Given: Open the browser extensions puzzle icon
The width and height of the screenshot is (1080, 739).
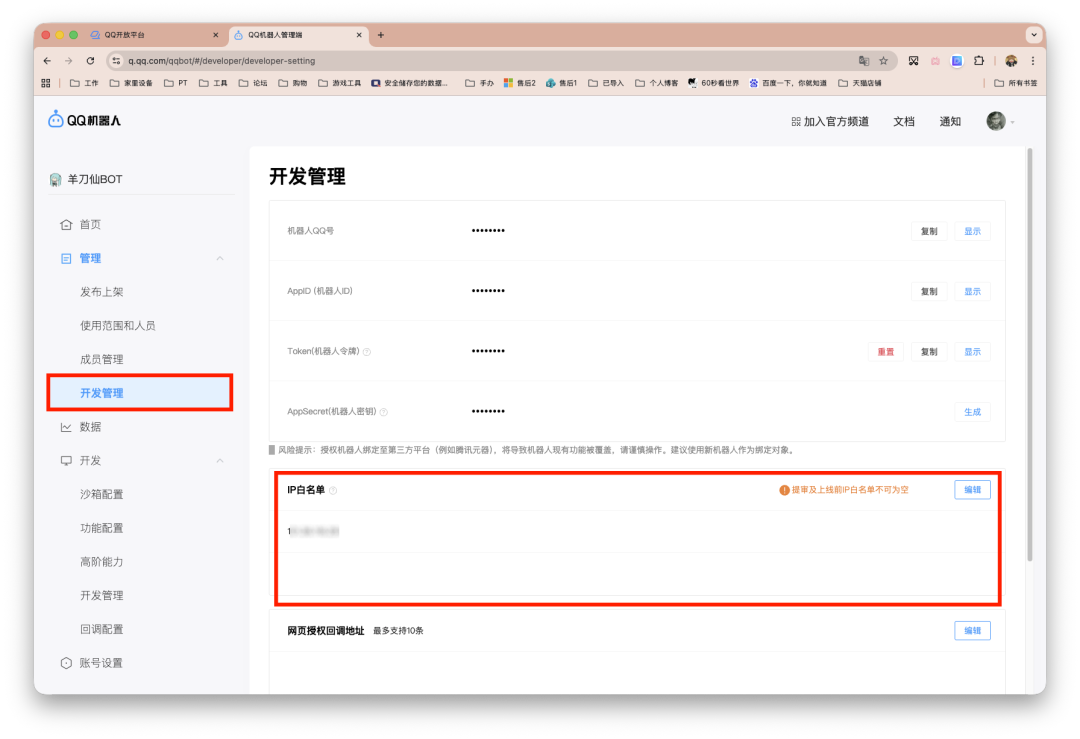Looking at the screenshot, I should pyautogui.click(x=978, y=60).
